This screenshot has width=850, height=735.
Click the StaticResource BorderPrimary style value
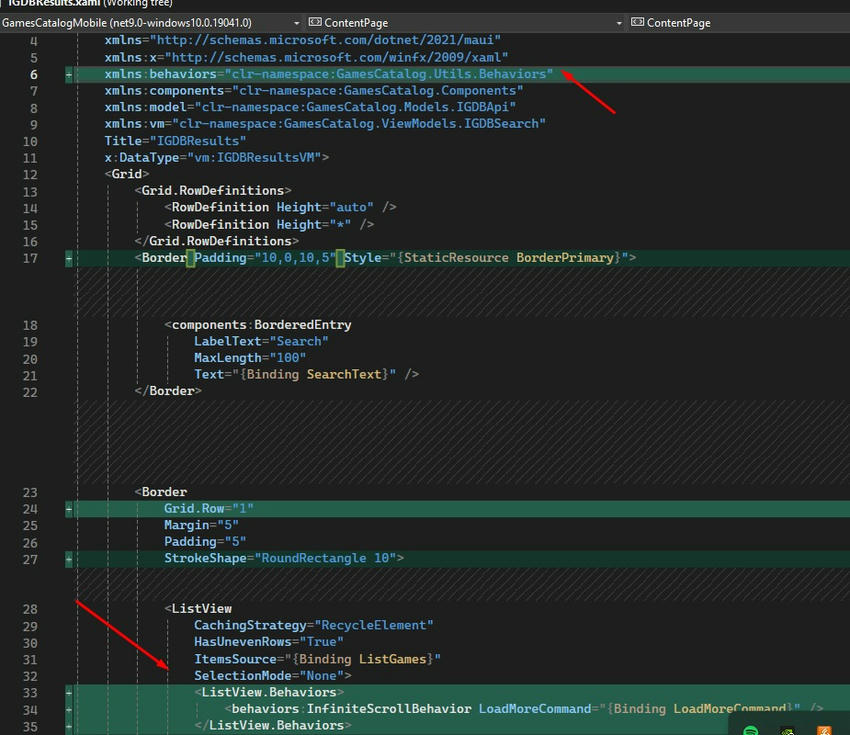(512, 257)
